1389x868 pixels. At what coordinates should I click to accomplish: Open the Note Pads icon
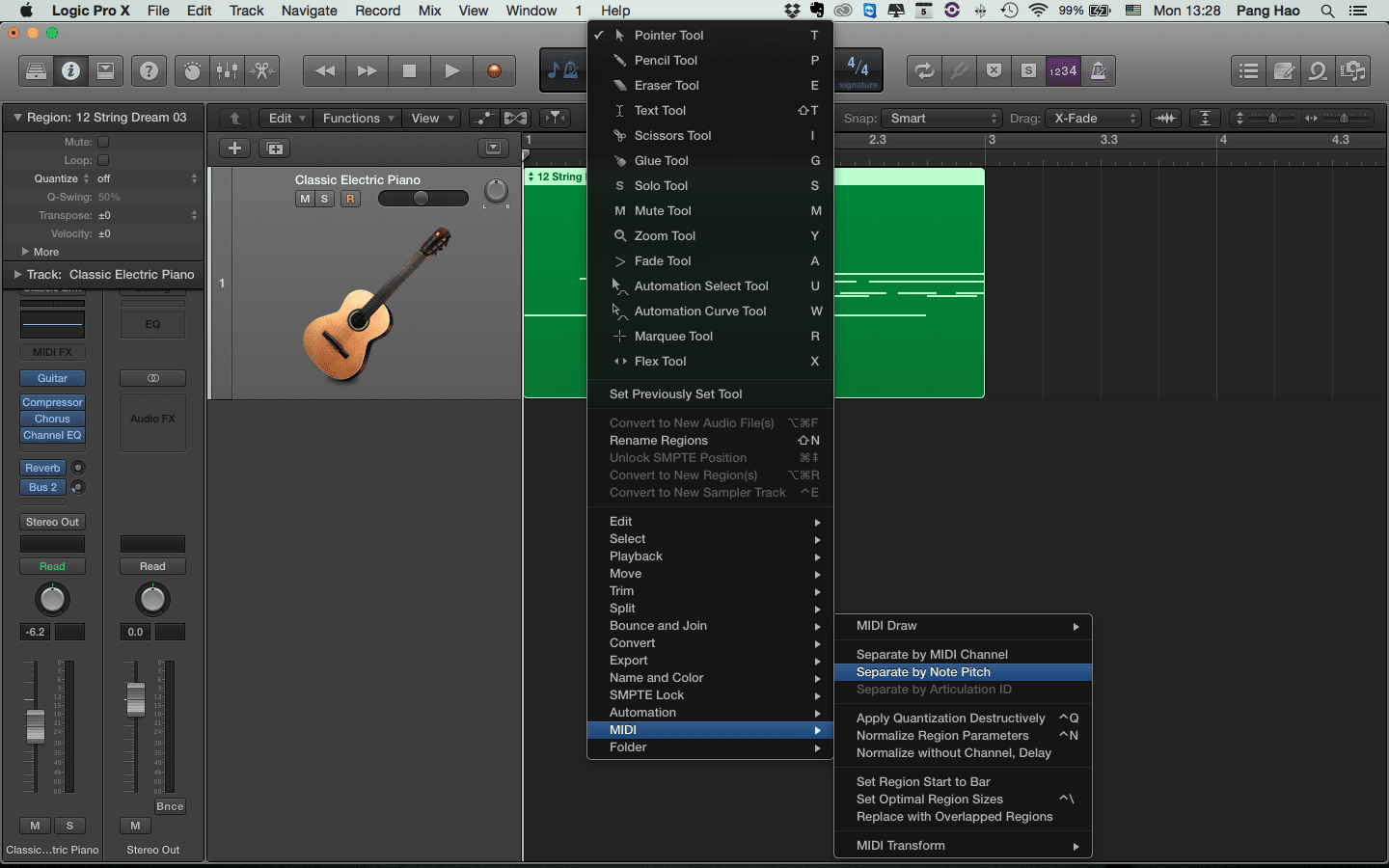click(x=1283, y=70)
